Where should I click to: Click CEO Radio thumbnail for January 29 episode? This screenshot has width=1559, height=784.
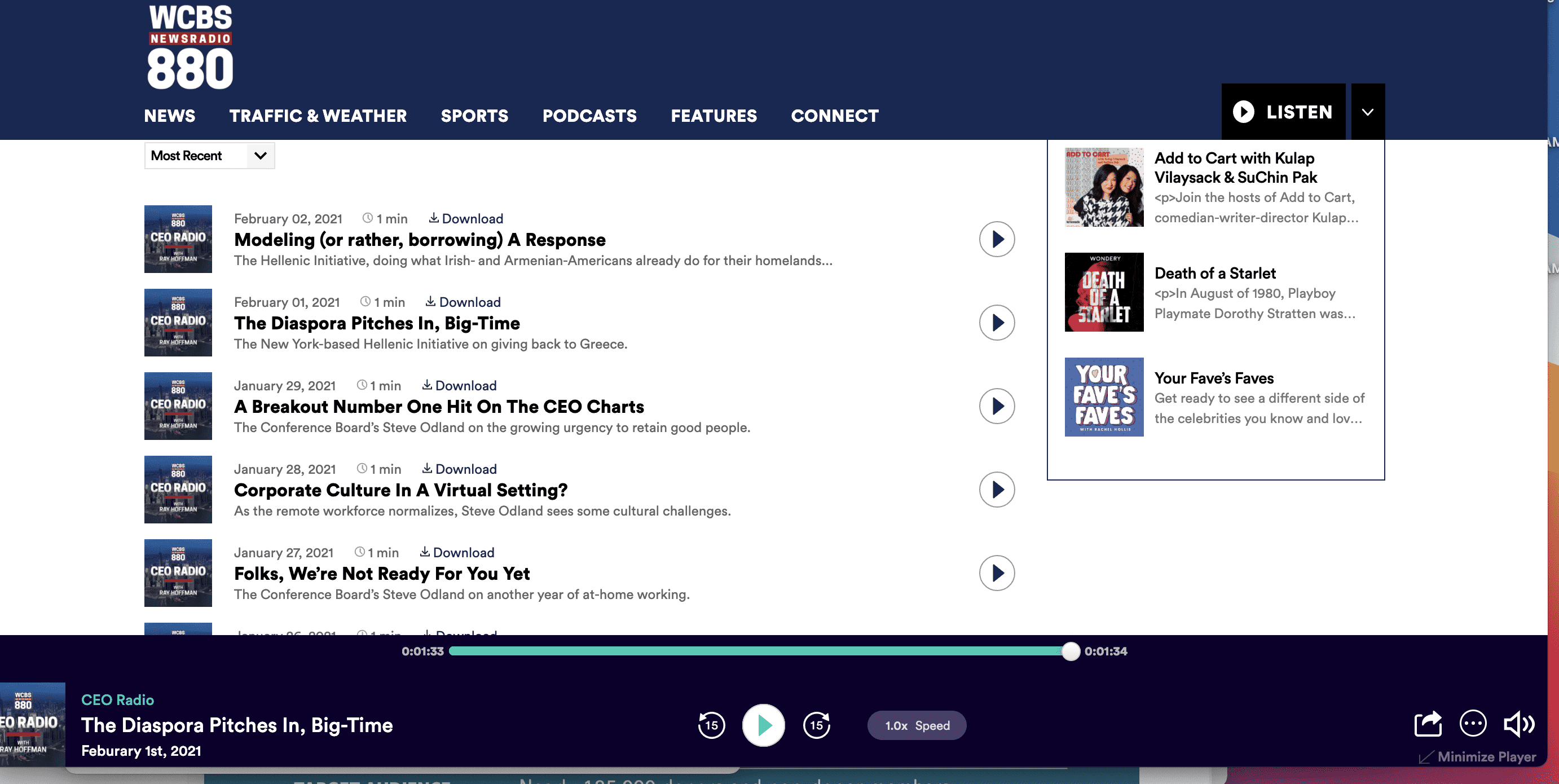point(178,406)
